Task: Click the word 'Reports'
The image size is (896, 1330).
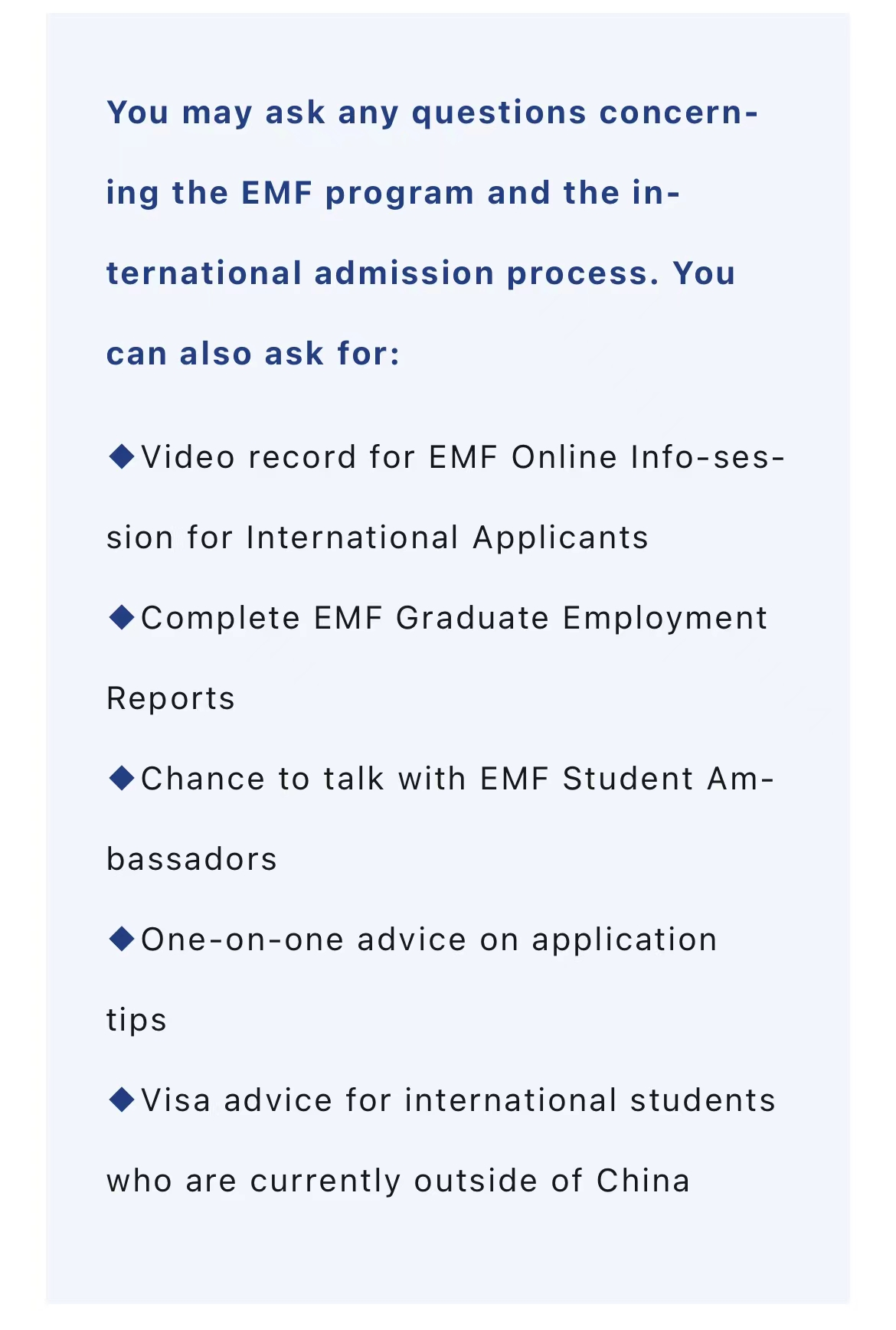Action: pyautogui.click(x=171, y=698)
